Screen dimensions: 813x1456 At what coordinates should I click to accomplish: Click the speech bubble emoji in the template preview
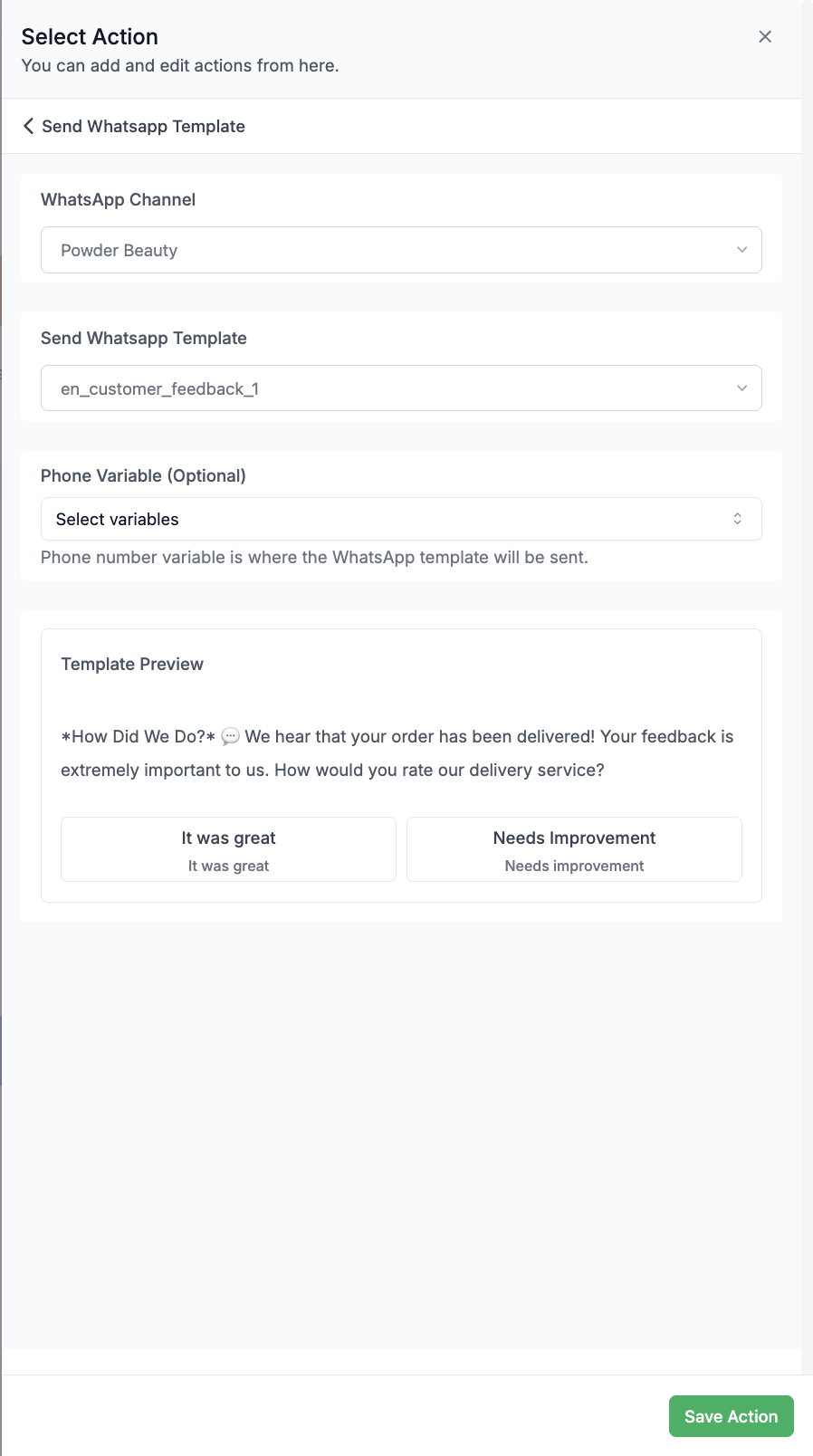[230, 737]
